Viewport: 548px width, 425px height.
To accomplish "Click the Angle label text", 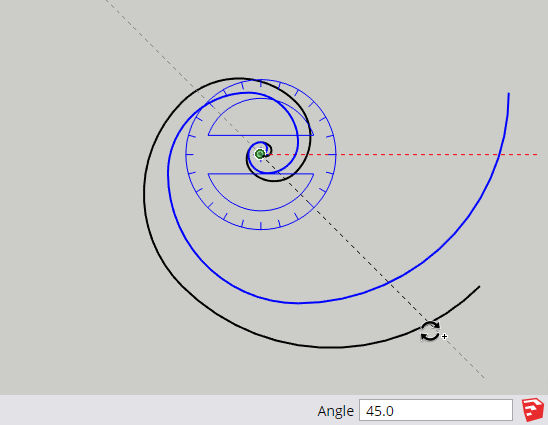I will (x=336, y=411).
